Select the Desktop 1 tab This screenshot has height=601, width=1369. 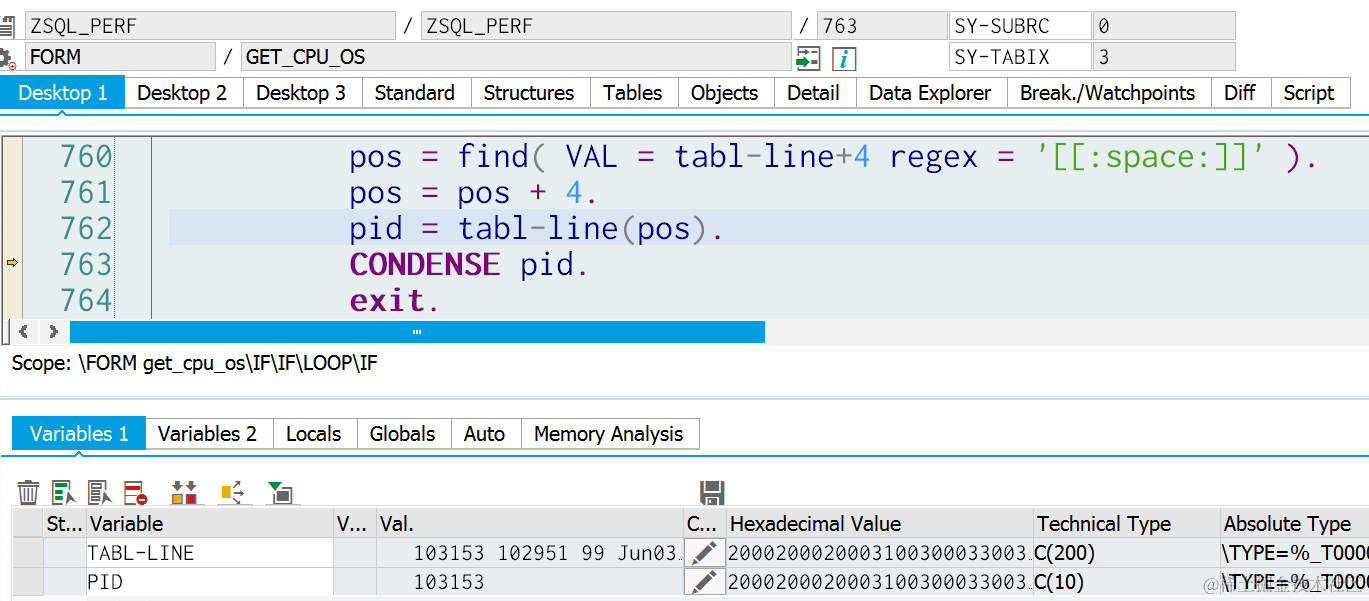tap(63, 93)
